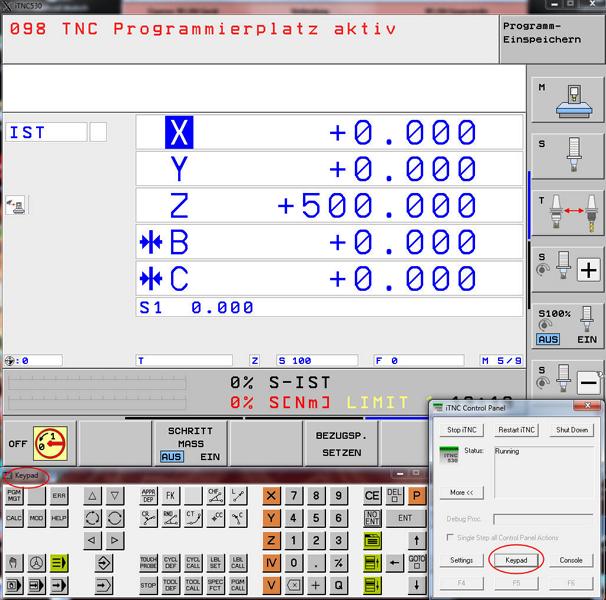
Task: Click the Q parameter key
Action: pyautogui.click(x=339, y=585)
